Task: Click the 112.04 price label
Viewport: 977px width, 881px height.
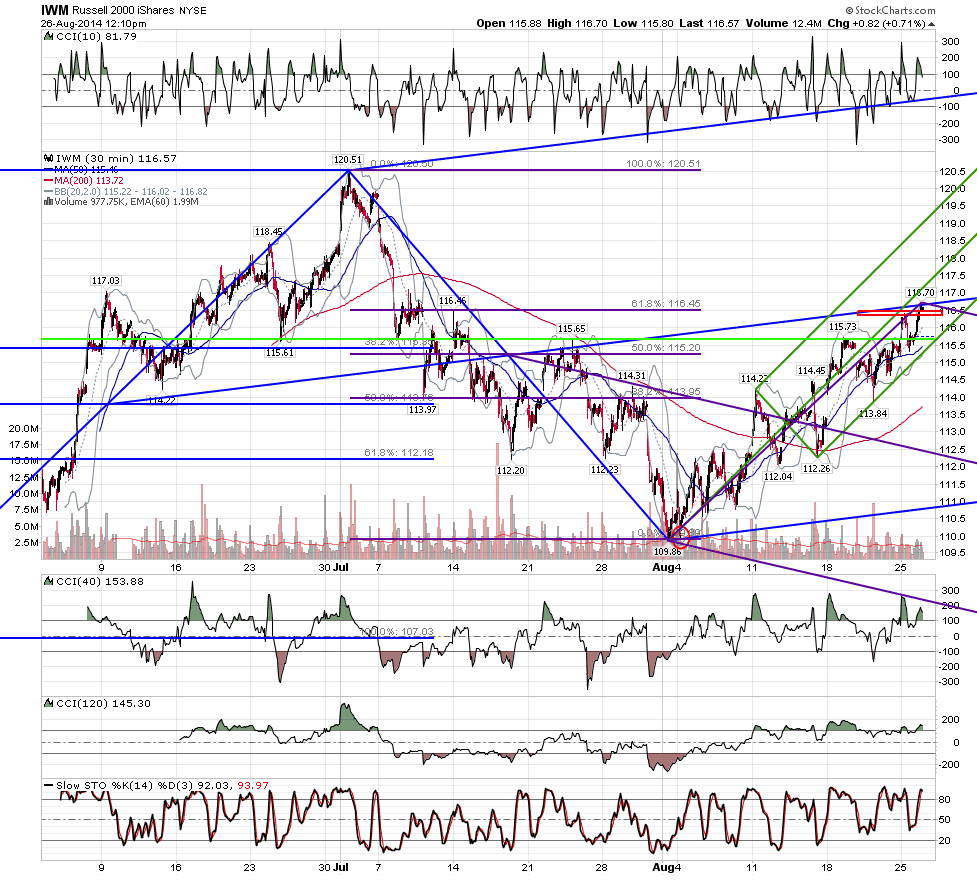Action: click(x=778, y=477)
